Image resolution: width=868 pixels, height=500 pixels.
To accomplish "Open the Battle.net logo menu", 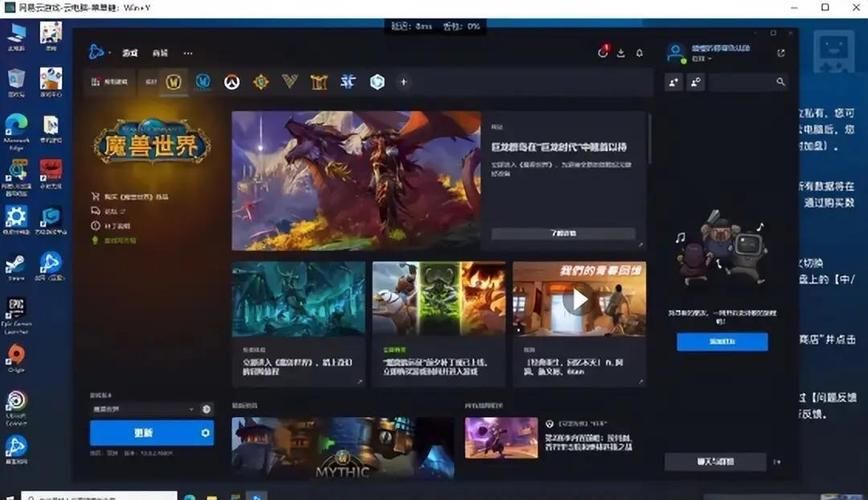I will pyautogui.click(x=96, y=52).
